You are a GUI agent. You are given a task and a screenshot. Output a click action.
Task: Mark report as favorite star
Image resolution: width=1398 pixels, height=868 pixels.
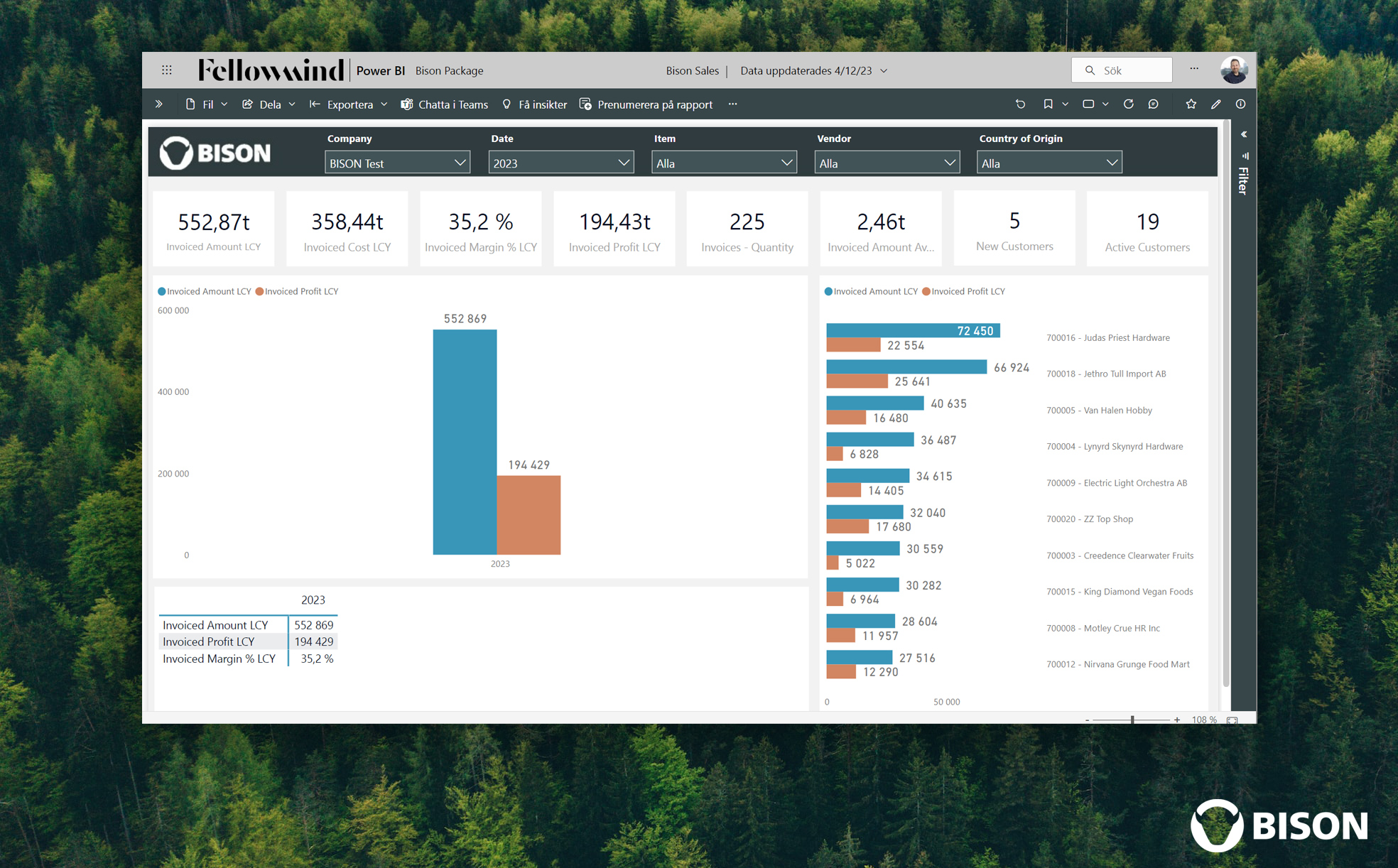[x=1191, y=104]
